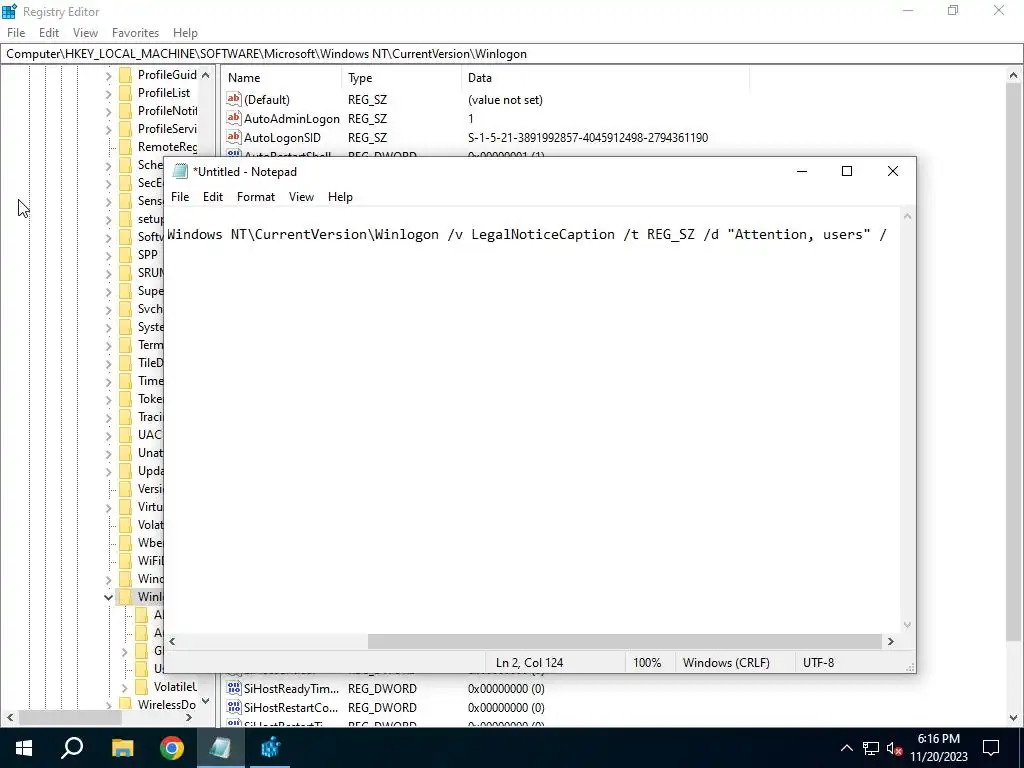Open Registry Editor Favorites menu
Image resolution: width=1024 pixels, height=768 pixels.
[135, 33]
